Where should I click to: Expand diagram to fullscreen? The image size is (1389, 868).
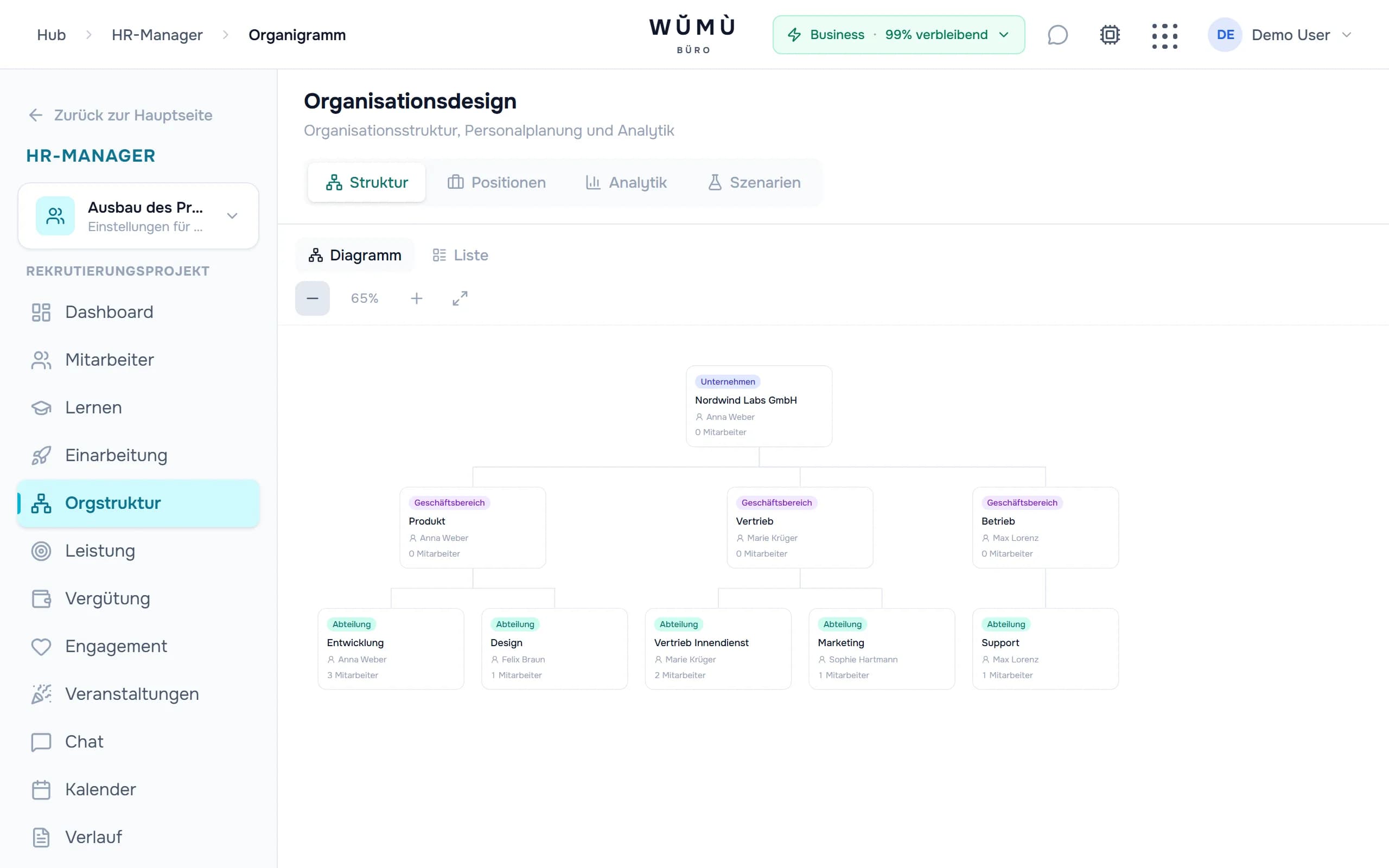[x=460, y=298]
